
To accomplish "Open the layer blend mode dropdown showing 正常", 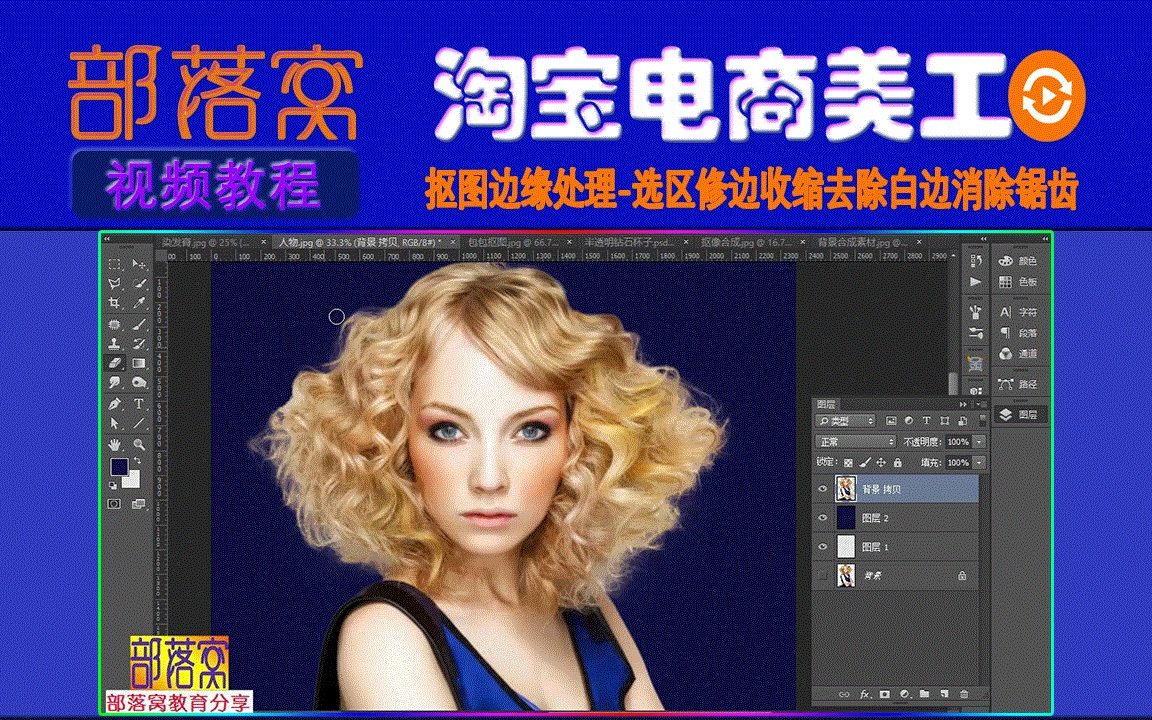I will coord(855,441).
